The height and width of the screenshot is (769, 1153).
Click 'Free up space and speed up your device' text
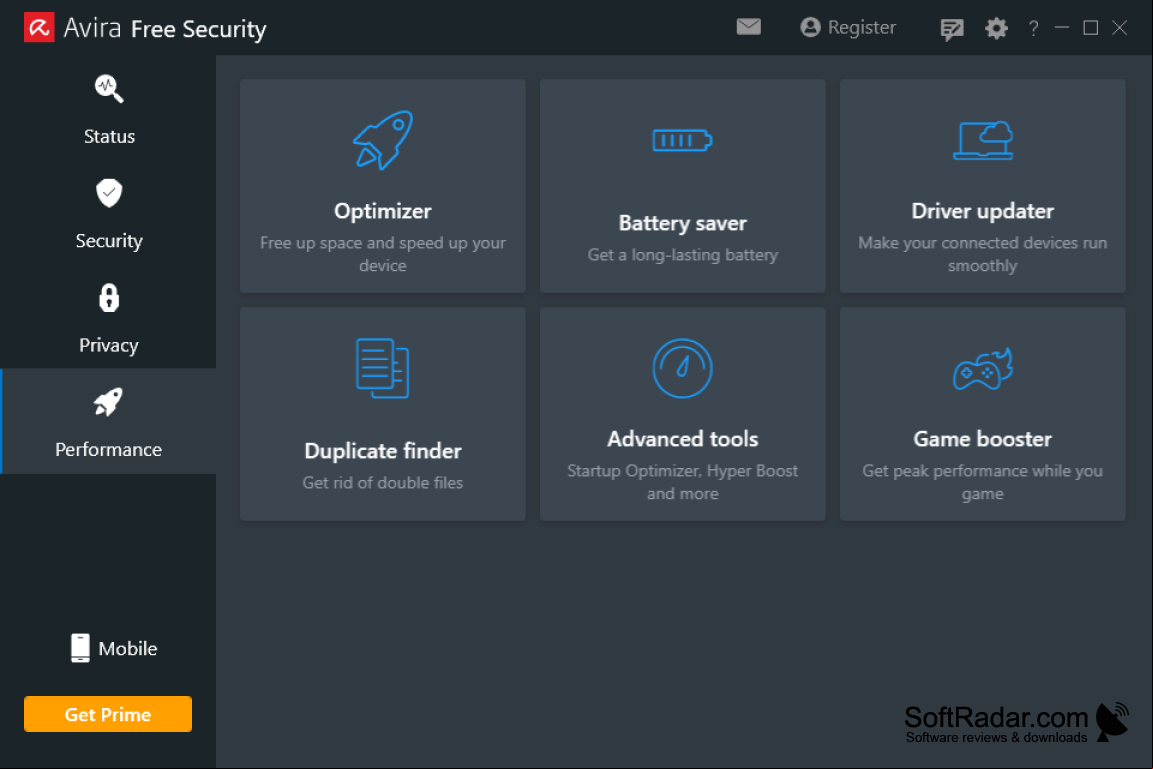tap(383, 254)
